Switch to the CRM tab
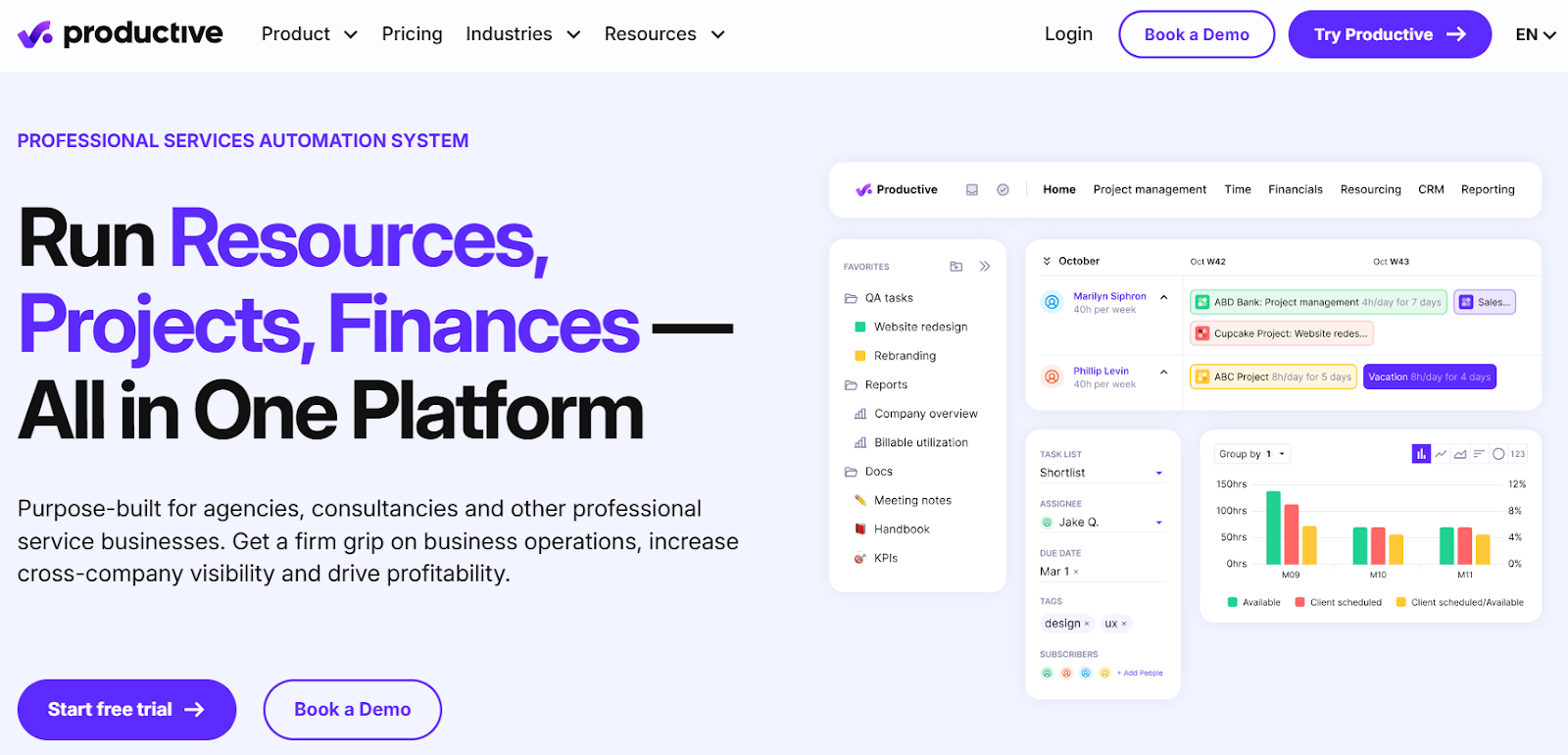Screen dimensions: 1568x755 tap(1431, 190)
